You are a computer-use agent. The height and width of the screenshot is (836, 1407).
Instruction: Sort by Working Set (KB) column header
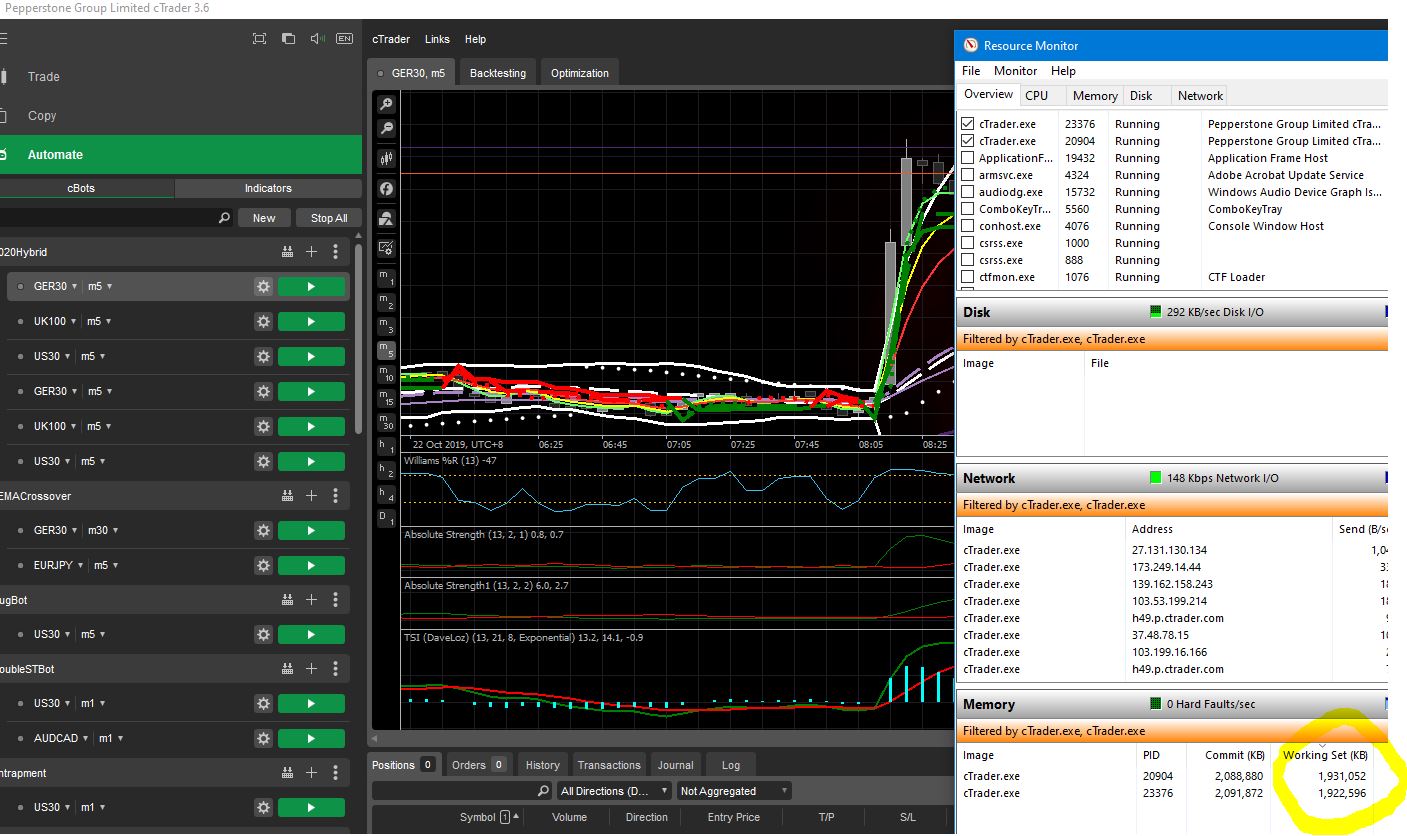[1325, 755]
